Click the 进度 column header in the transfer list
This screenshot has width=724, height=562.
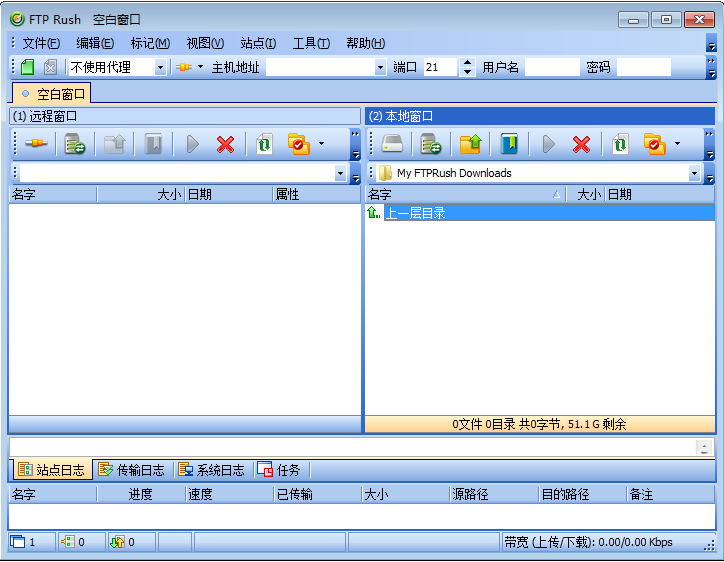pyautogui.click(x=141, y=495)
